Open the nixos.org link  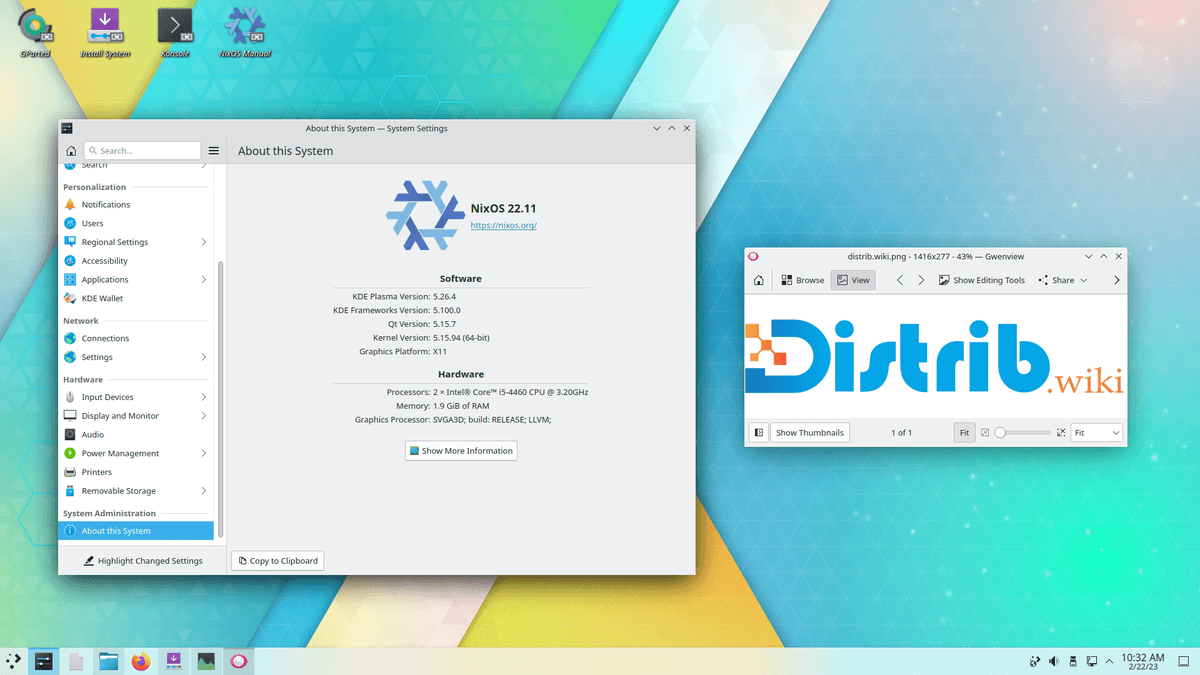point(504,226)
